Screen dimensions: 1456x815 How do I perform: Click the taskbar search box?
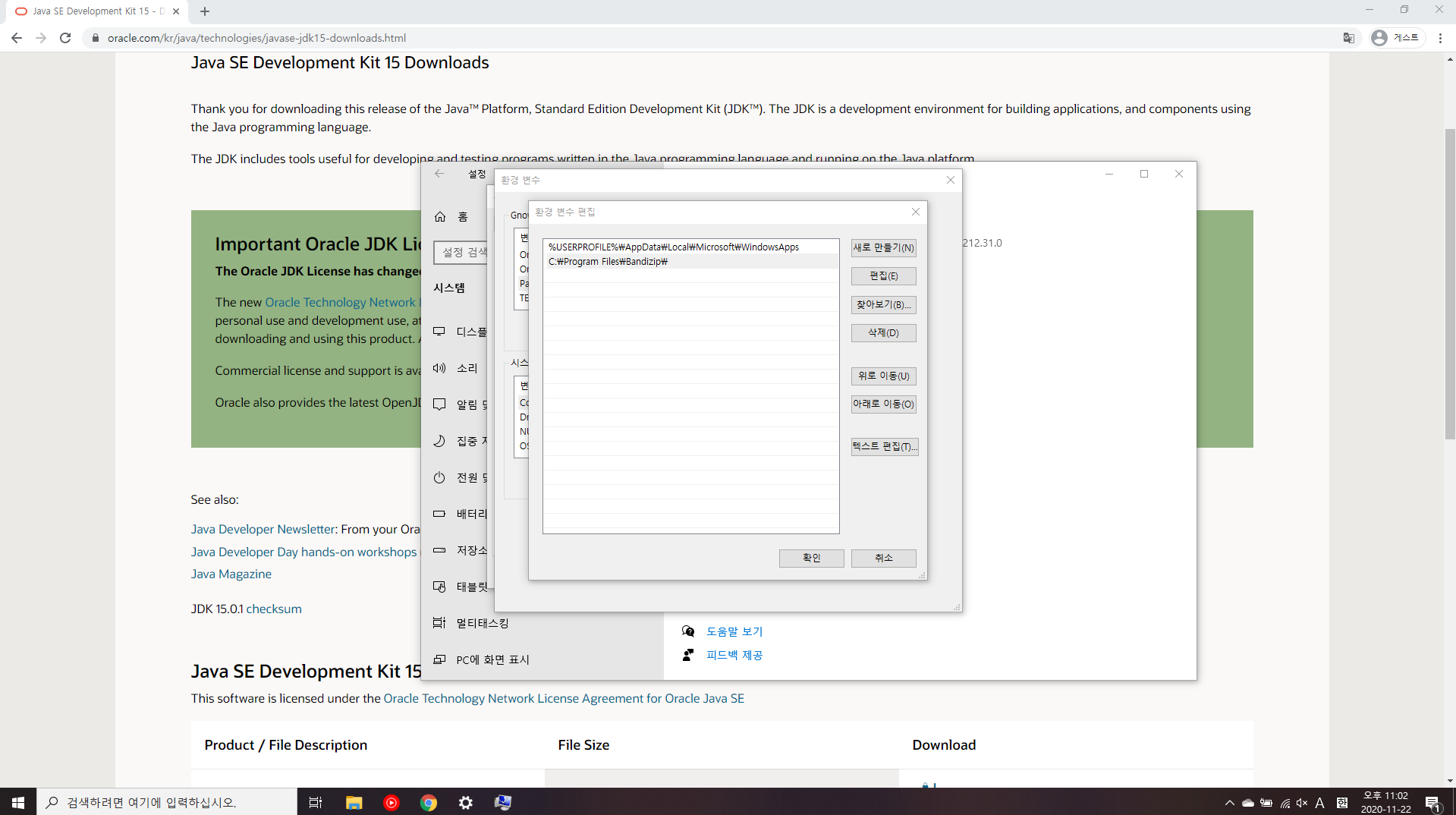(x=167, y=802)
